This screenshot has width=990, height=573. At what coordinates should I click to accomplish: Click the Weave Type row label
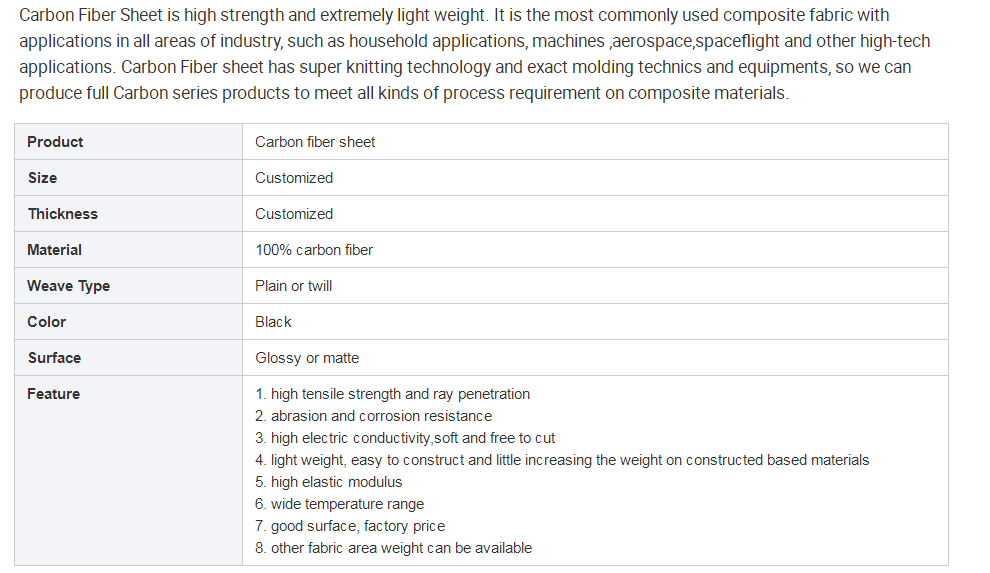(x=68, y=286)
